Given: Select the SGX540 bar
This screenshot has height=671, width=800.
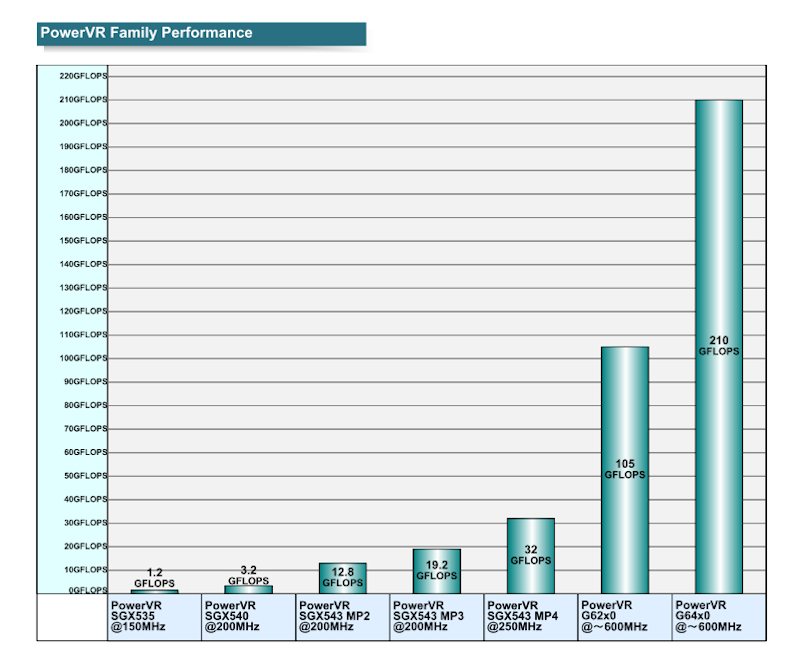Looking at the screenshot, I should pos(248,589).
